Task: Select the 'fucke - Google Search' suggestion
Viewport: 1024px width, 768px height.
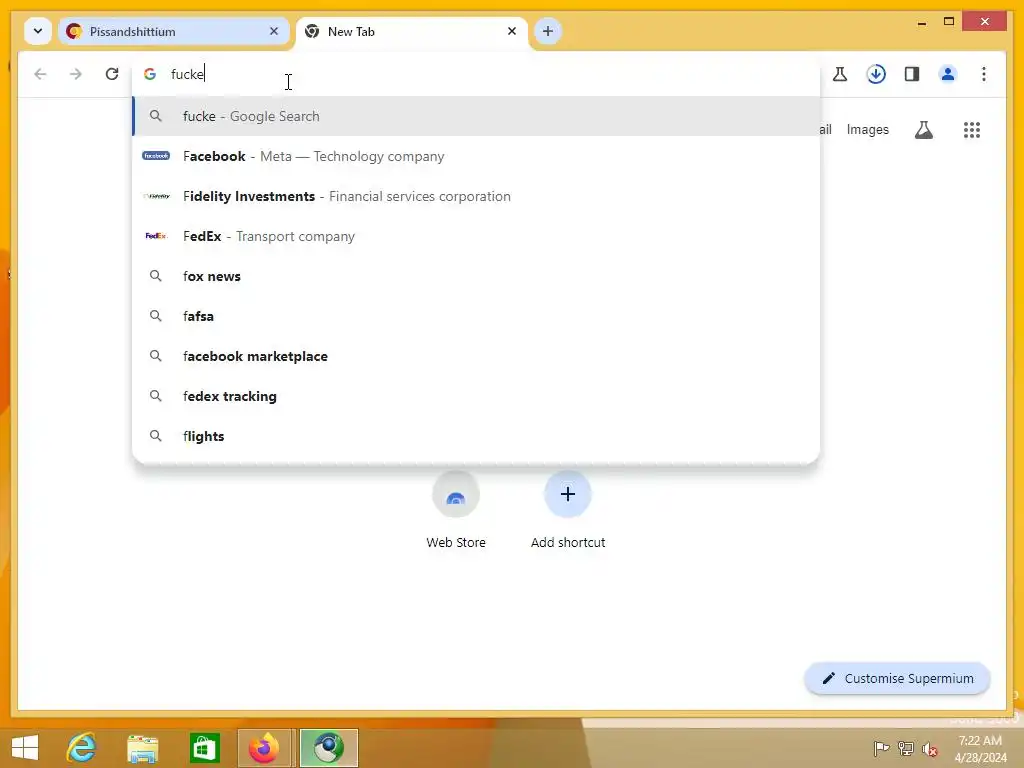Action: click(475, 116)
